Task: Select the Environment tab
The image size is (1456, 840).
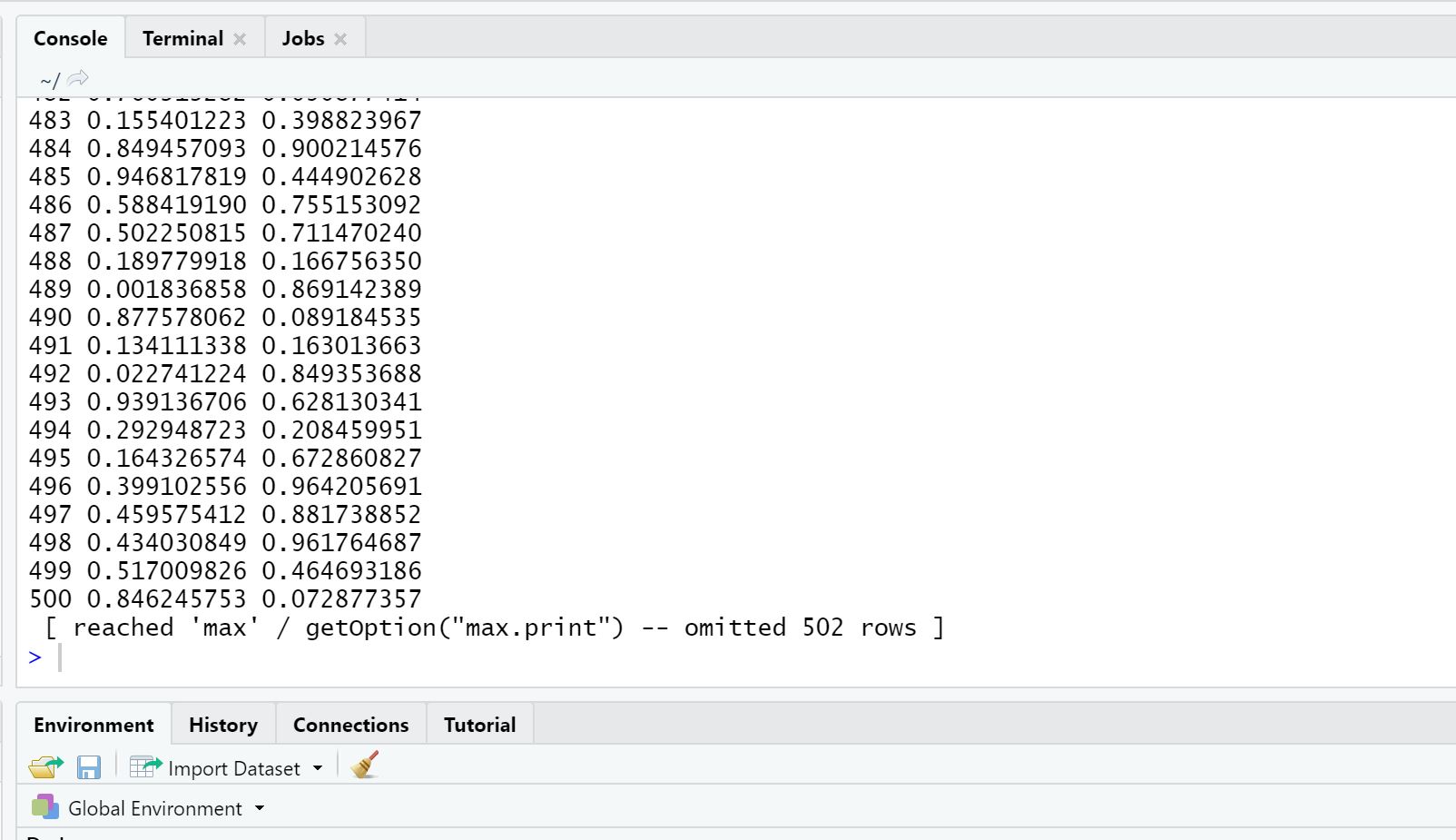Action: [x=93, y=725]
